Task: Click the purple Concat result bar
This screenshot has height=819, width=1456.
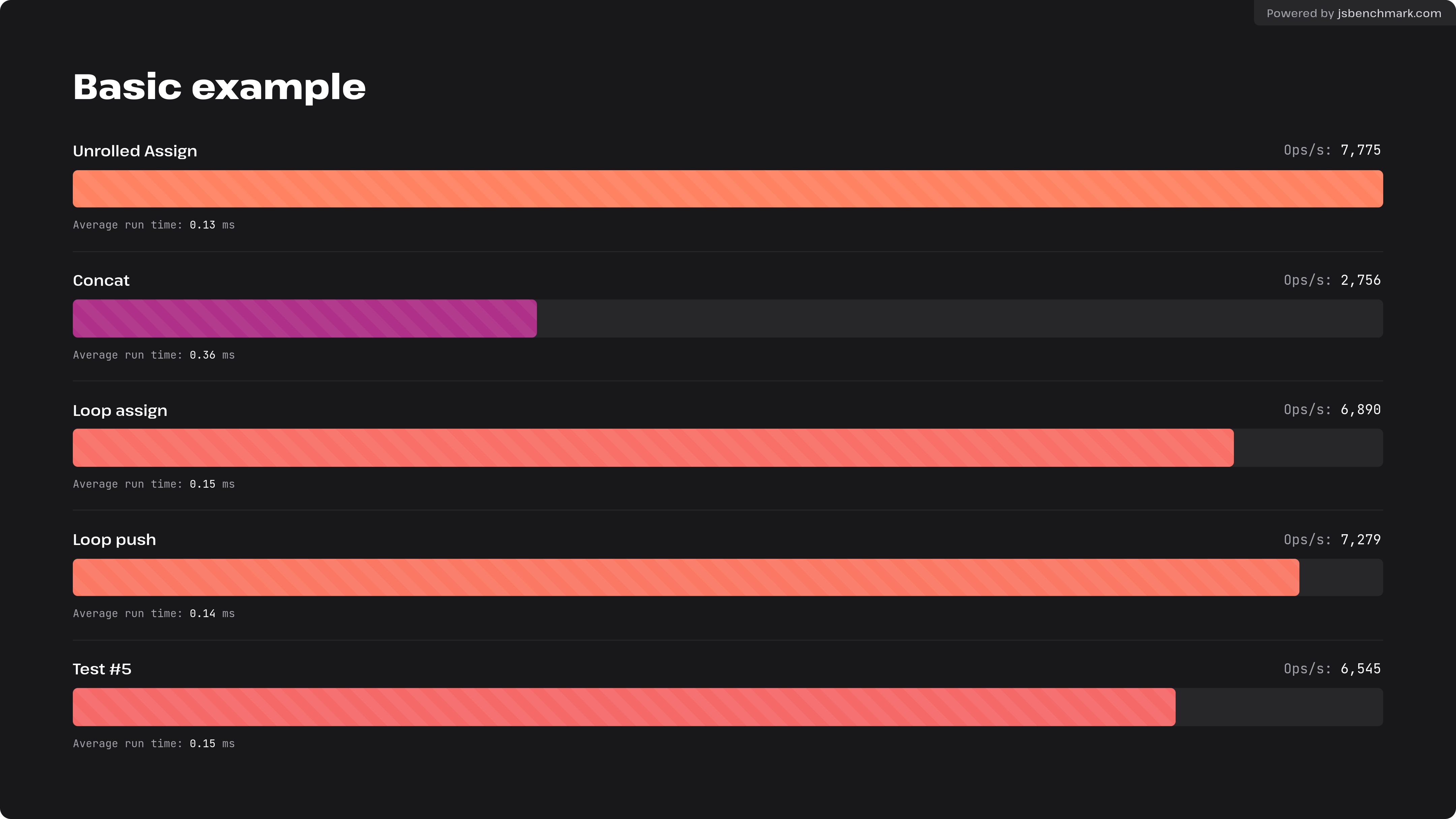Action: 305,319
